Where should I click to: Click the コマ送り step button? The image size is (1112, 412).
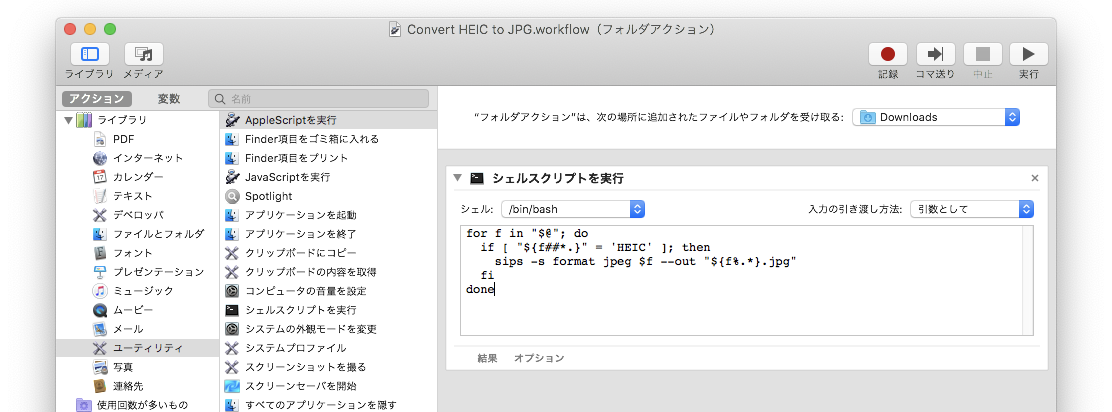pos(935,55)
